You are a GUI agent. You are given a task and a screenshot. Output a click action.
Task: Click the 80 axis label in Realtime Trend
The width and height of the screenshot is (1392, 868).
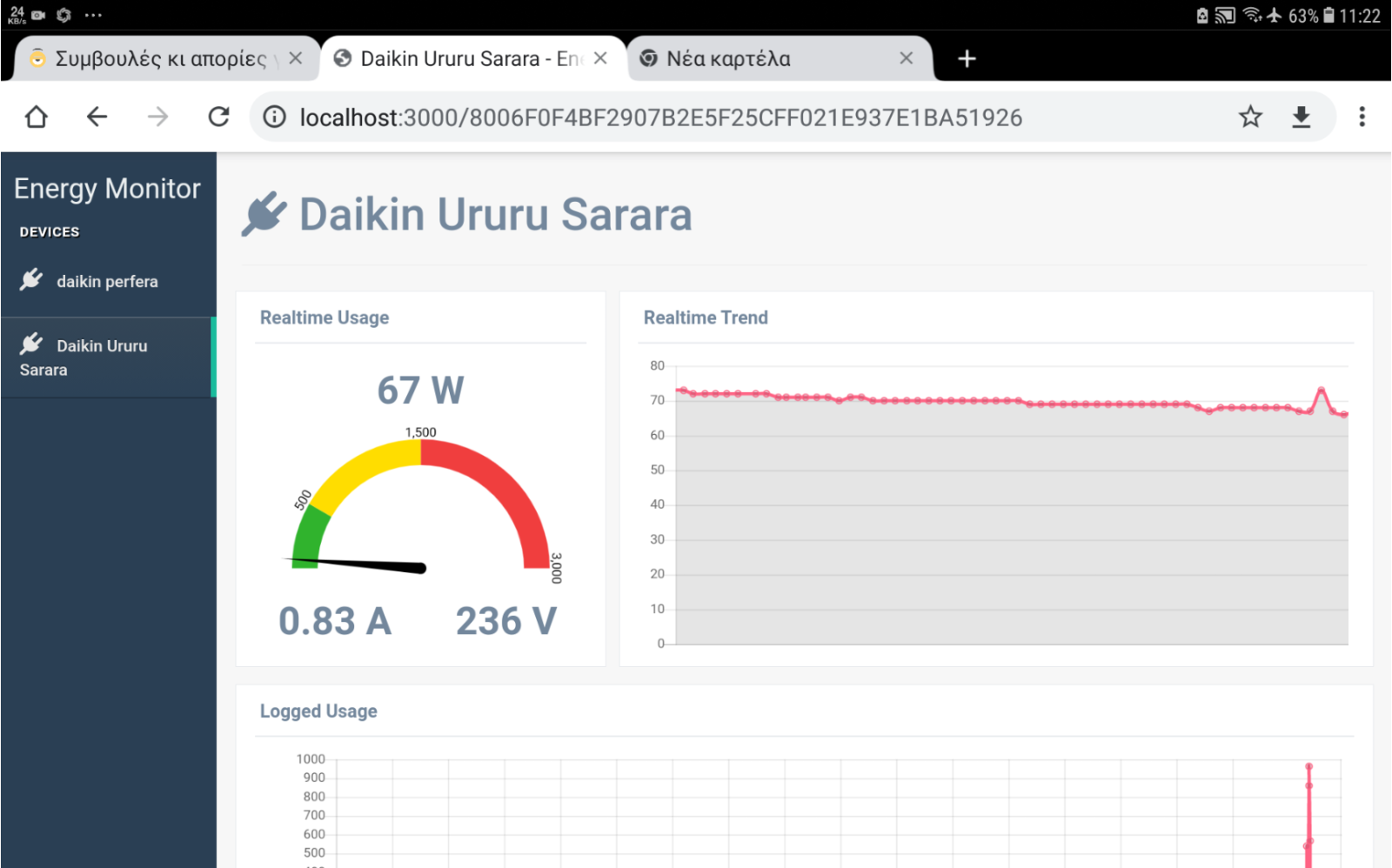657,365
